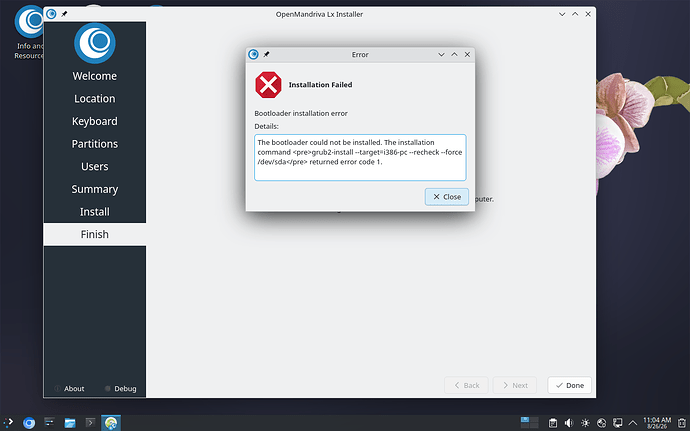
Task: Select the Install step in sidebar
Action: tap(95, 212)
